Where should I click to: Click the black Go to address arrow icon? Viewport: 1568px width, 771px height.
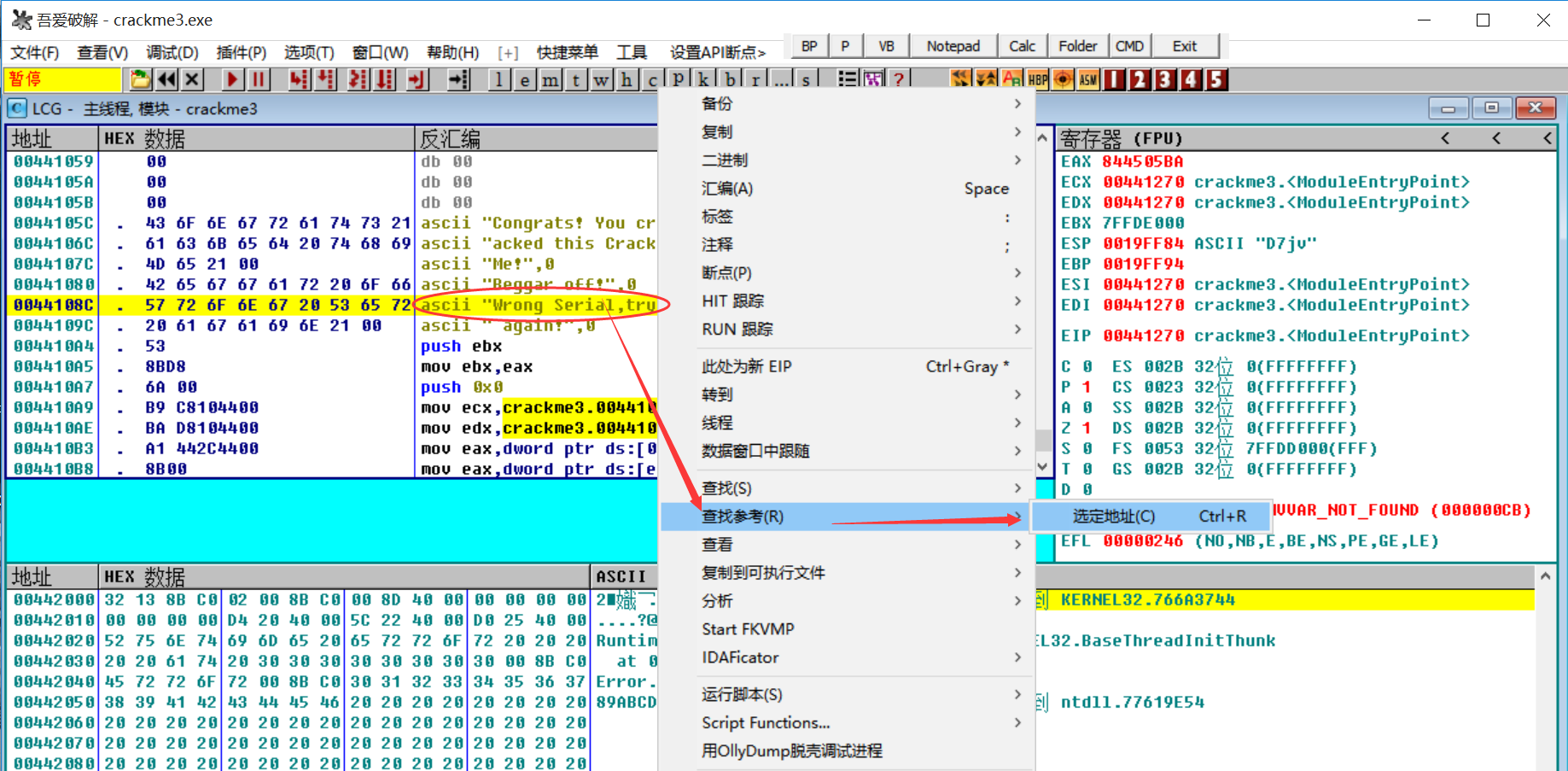click(459, 79)
